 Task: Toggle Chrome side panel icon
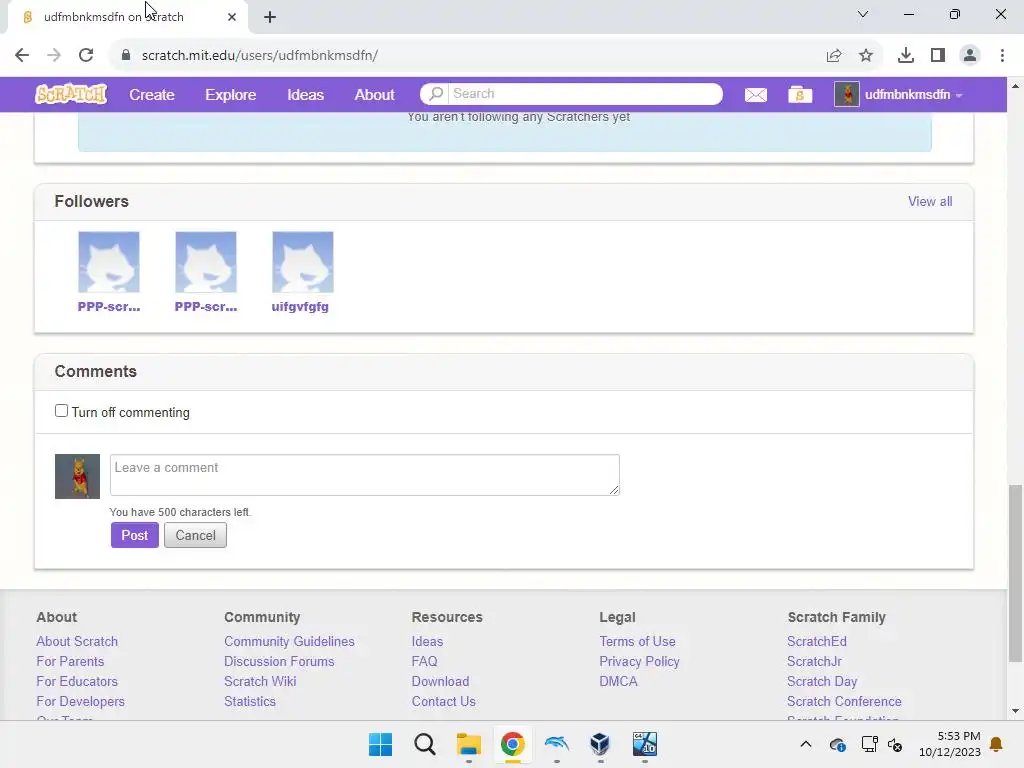[x=938, y=56]
